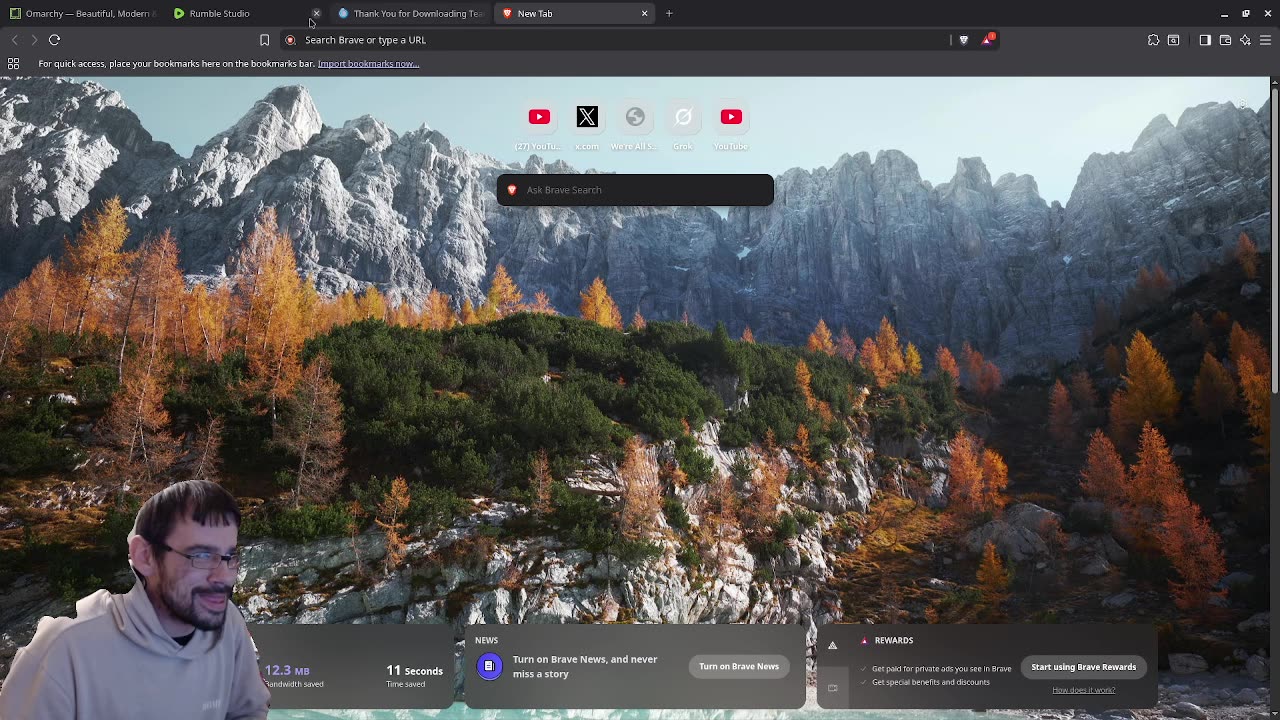Click the search engine icon in the URL bar
This screenshot has width=1280, height=720.
click(x=290, y=40)
